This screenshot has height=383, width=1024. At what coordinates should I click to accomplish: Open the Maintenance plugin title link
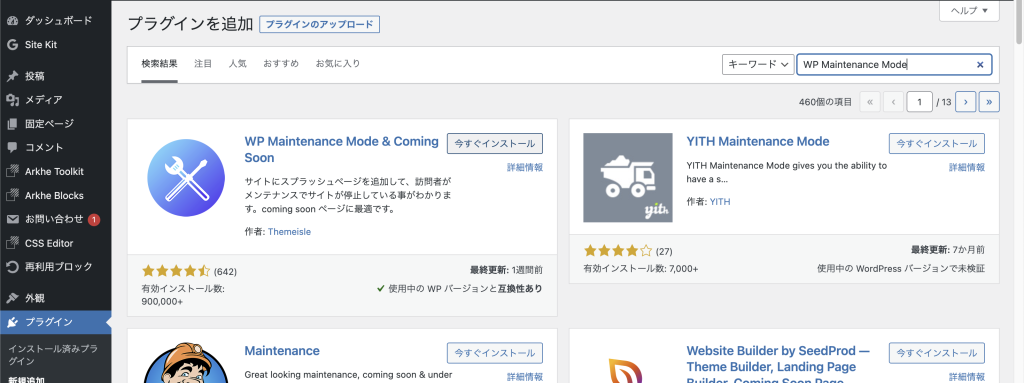pos(281,351)
